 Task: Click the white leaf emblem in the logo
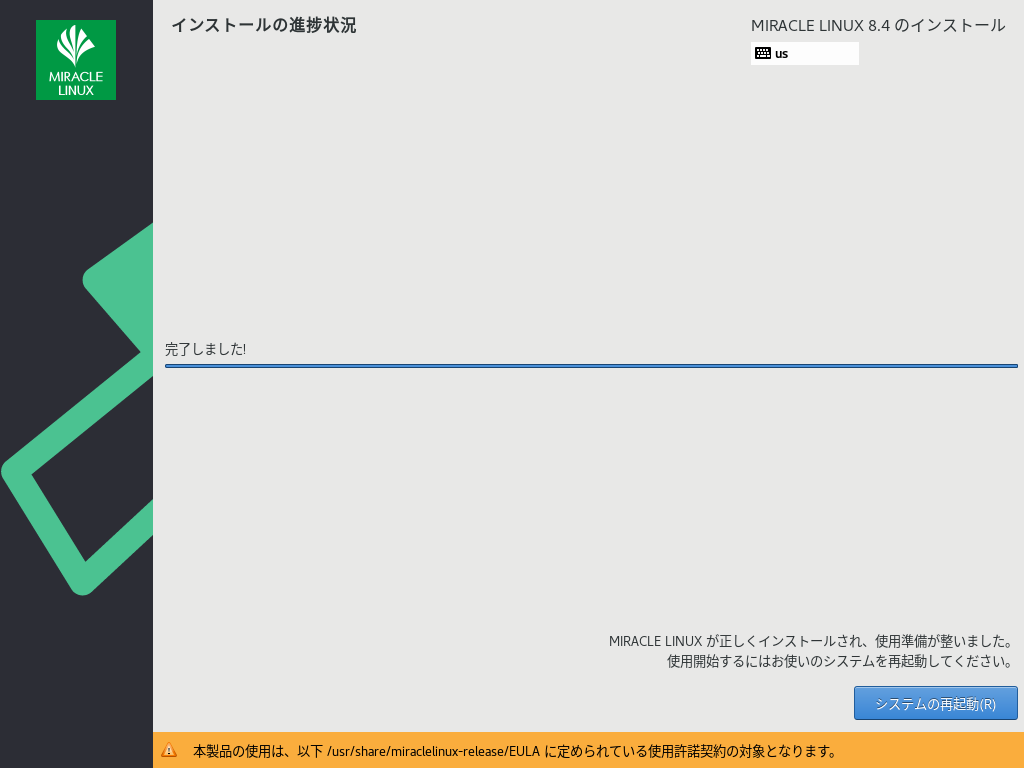[76, 47]
